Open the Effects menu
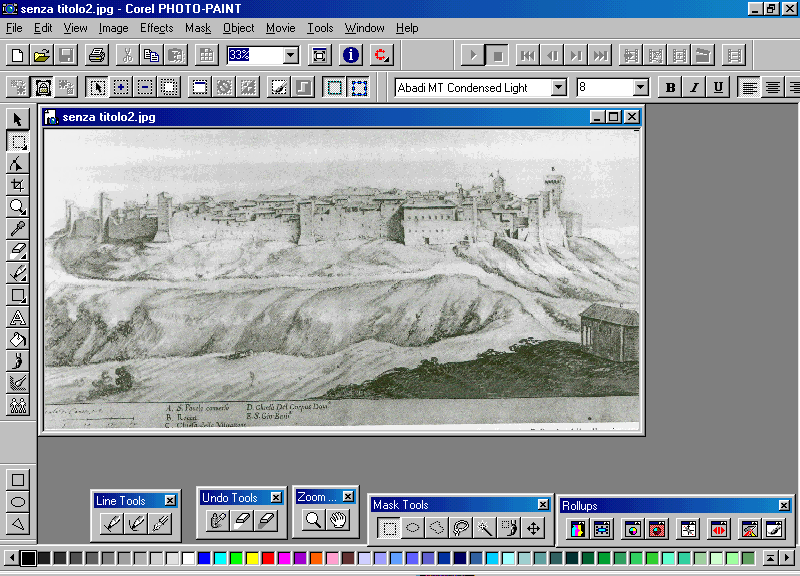 point(156,28)
